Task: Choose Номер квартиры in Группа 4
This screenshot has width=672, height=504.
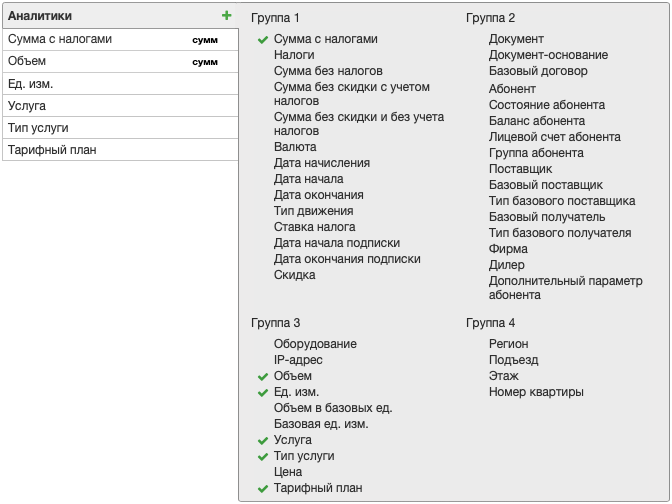Action: (x=536, y=392)
